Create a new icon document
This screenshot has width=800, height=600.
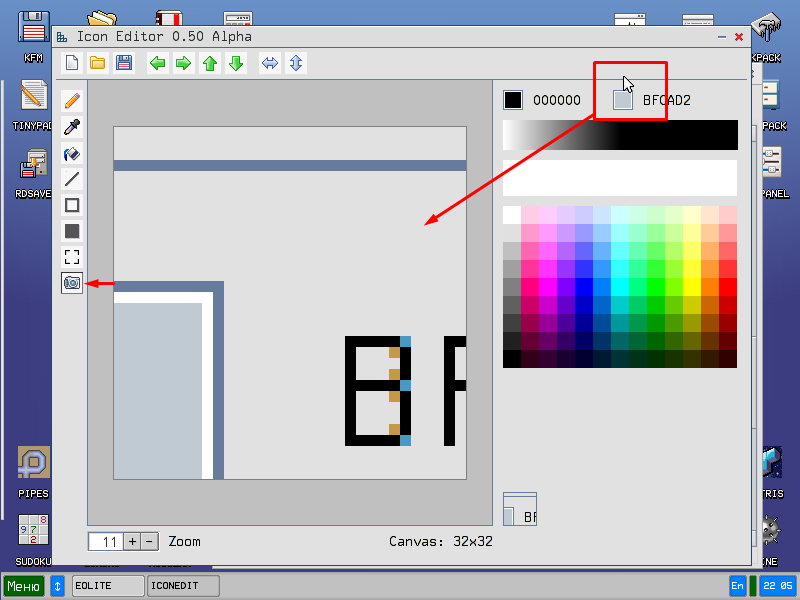click(71, 63)
